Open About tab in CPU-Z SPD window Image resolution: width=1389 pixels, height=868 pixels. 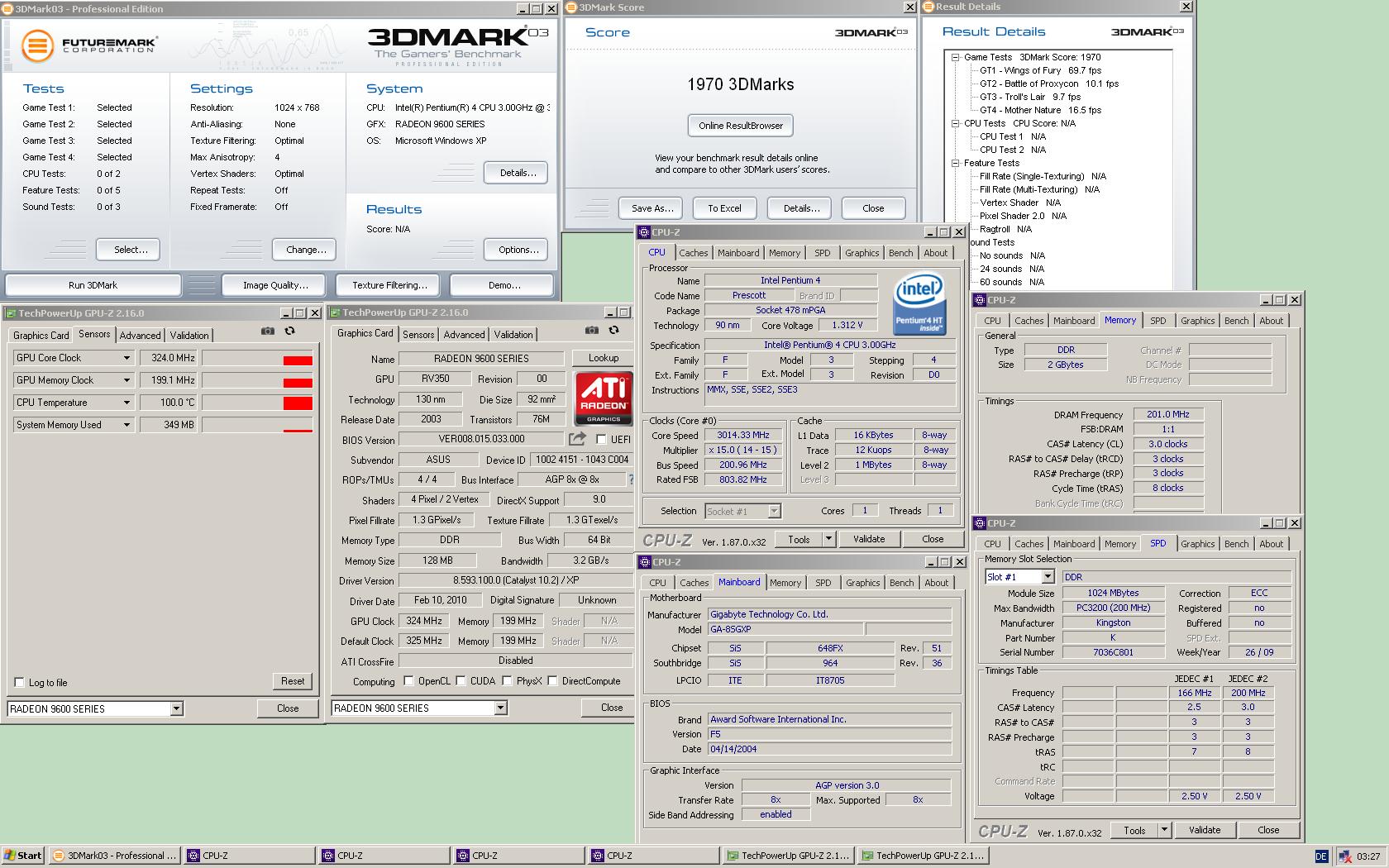tap(1272, 544)
